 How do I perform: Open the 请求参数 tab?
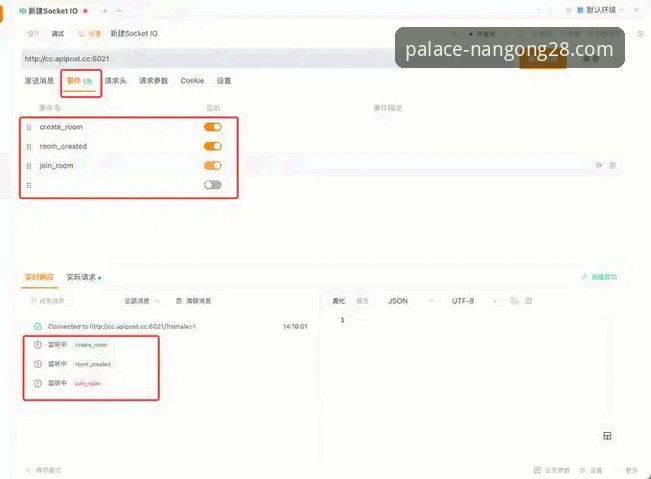coord(153,81)
